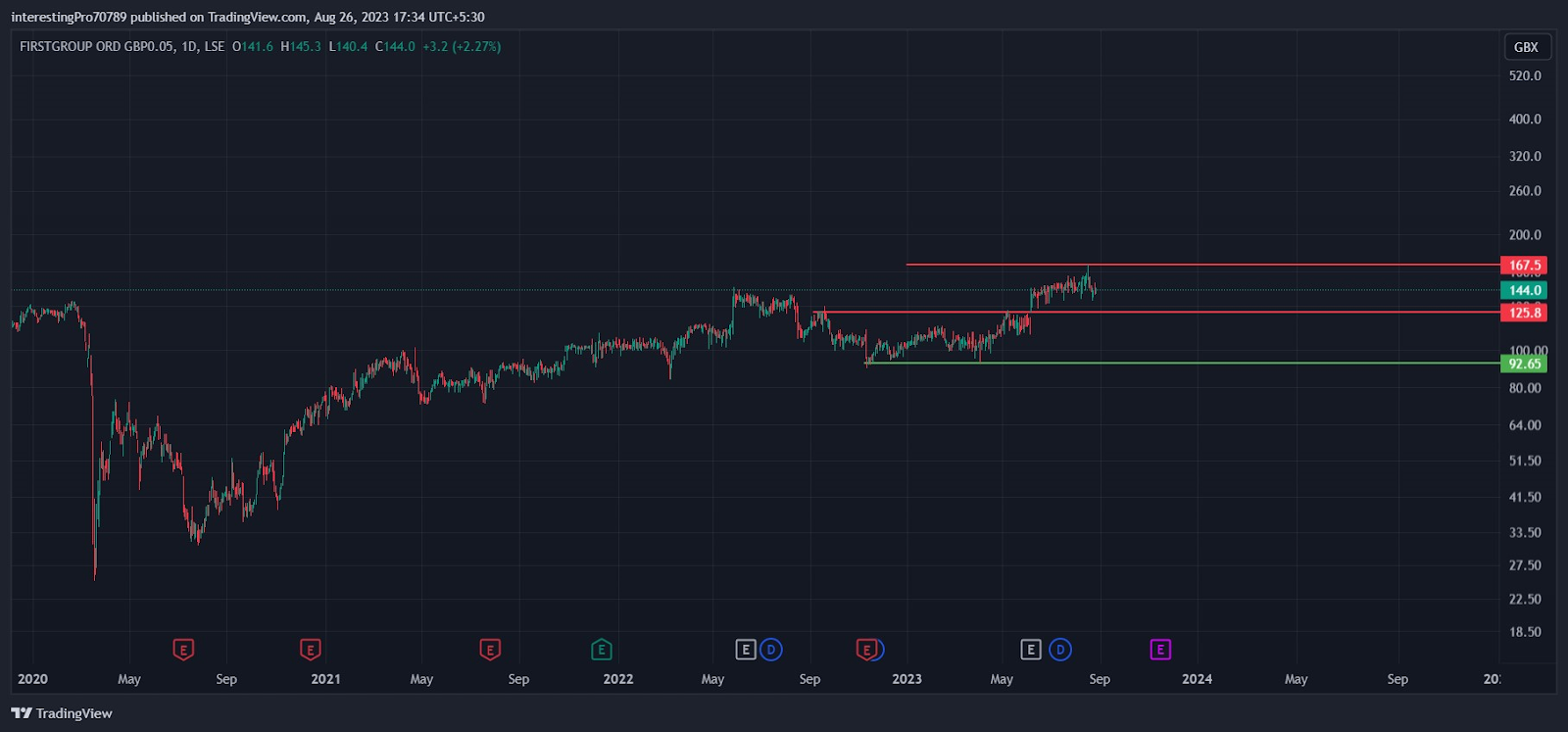Click the 22.50 price axis label

pos(1525,599)
